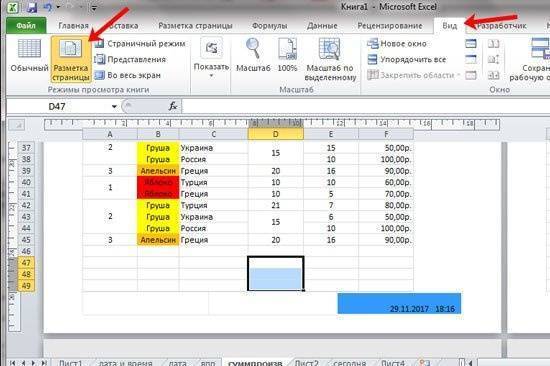Click the Insert Worksheet icon after Лист4
Image resolution: width=550 pixels, height=366 pixels.
(424, 363)
